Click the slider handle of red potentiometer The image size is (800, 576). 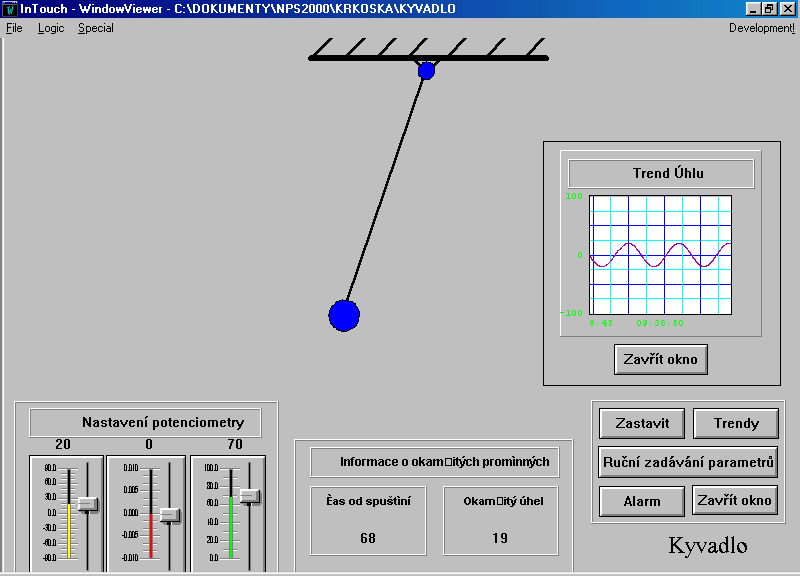tap(170, 514)
